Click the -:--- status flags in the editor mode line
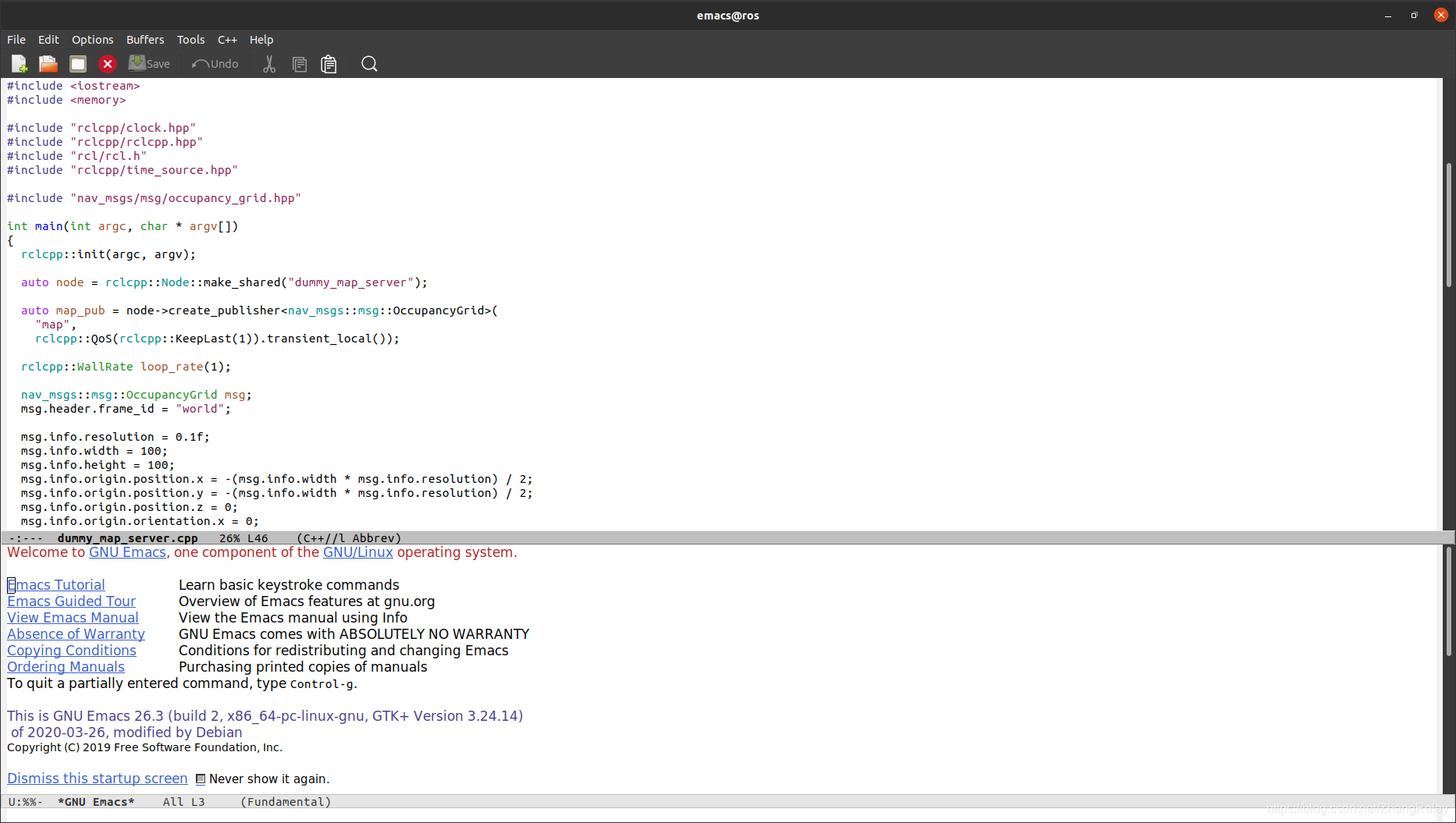 (x=26, y=538)
